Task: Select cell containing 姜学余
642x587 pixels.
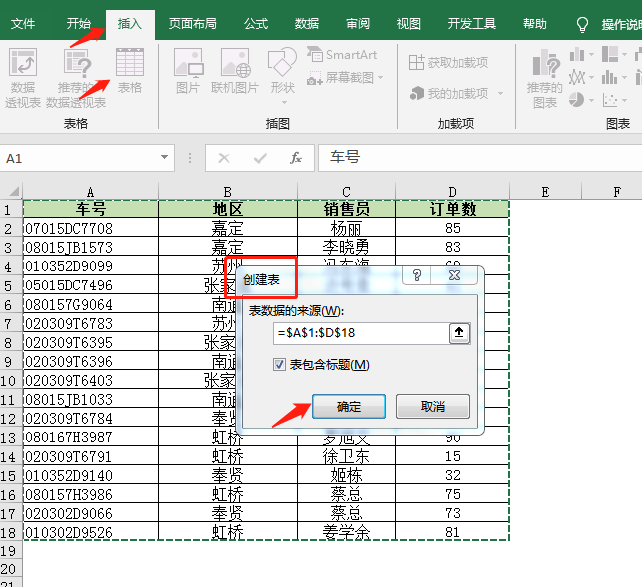Action: tap(346, 532)
